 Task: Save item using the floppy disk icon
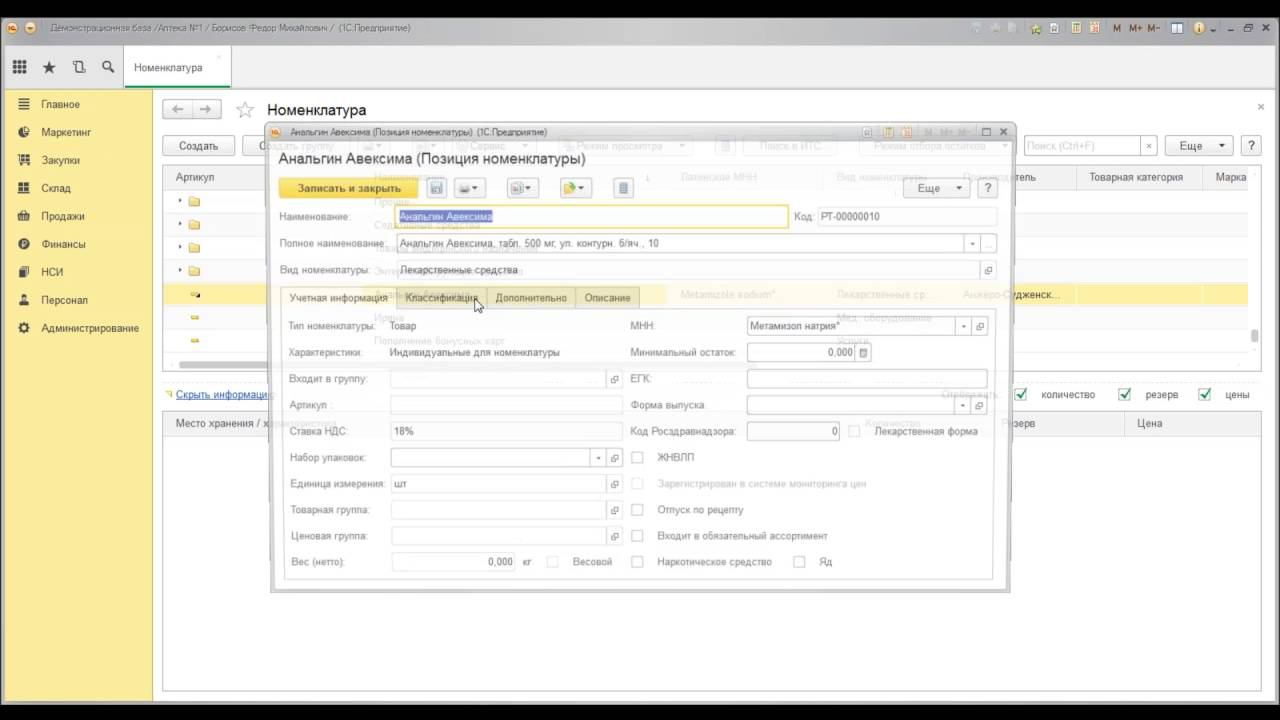(x=436, y=188)
